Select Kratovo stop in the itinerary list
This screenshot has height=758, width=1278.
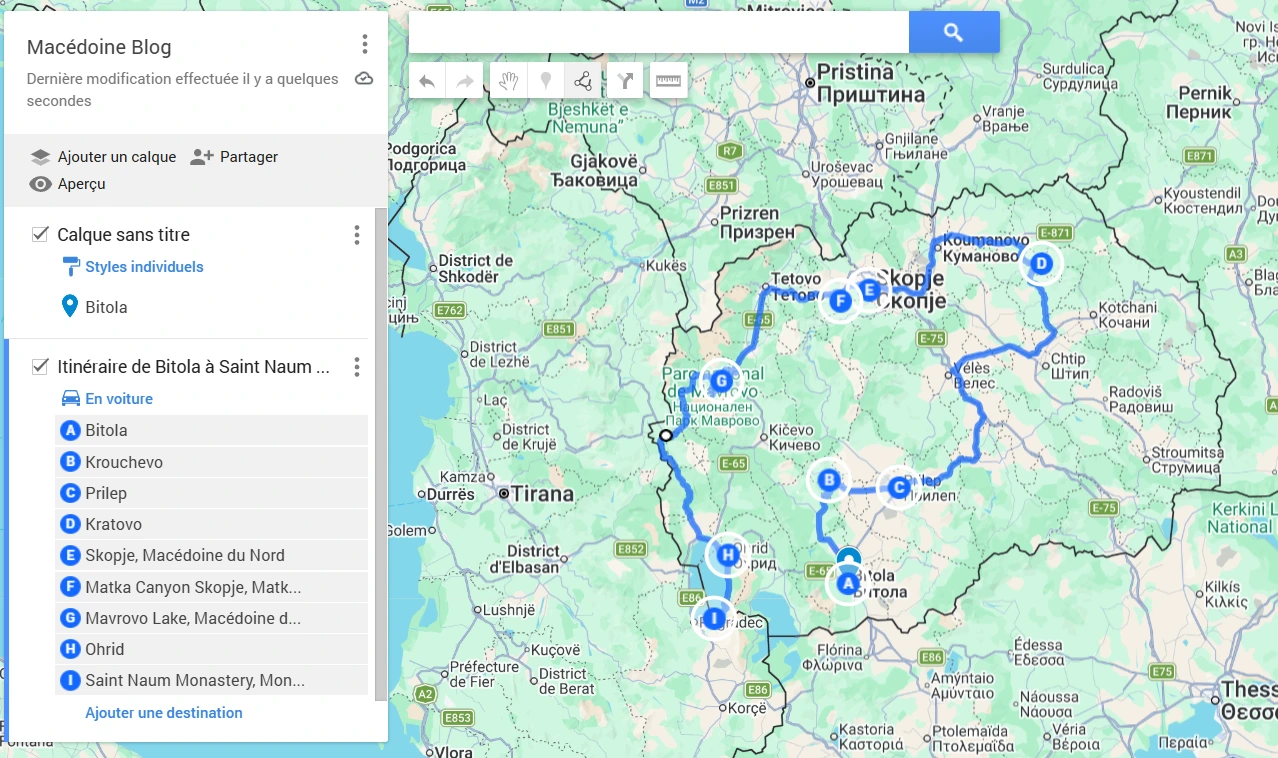pyautogui.click(x=113, y=524)
